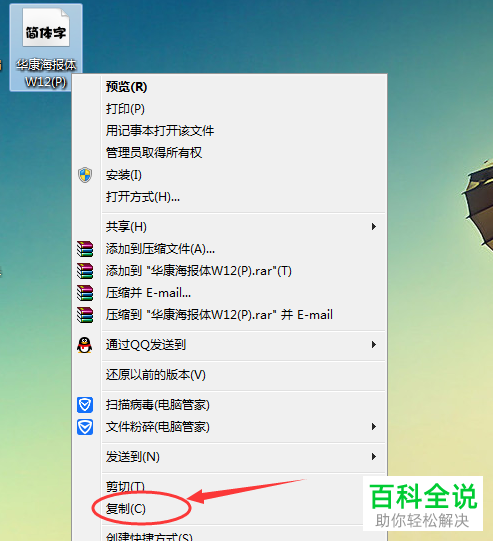Click the QQ penguin icon
The image size is (493, 541).
click(85, 345)
